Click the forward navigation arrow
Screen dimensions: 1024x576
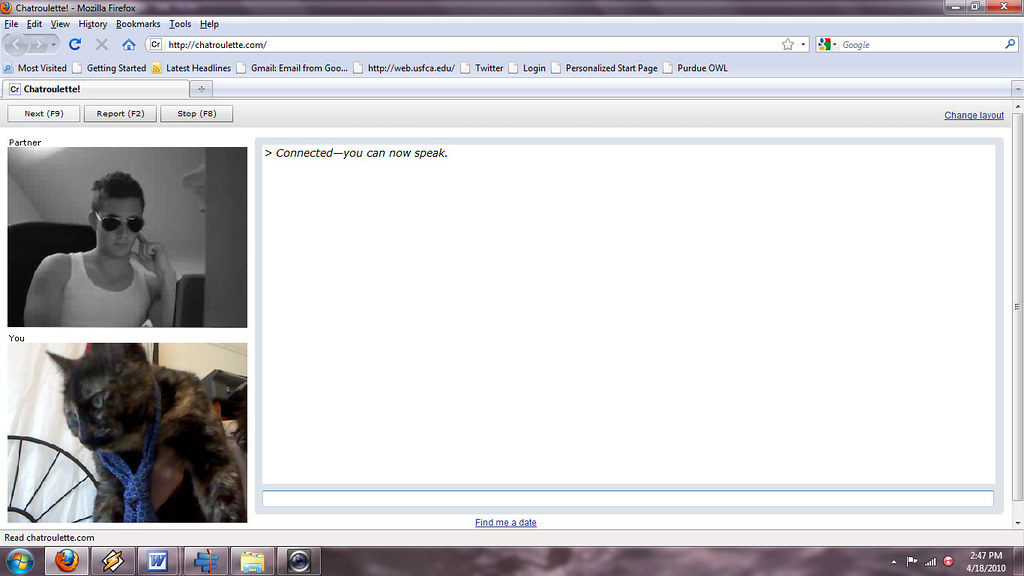37,44
